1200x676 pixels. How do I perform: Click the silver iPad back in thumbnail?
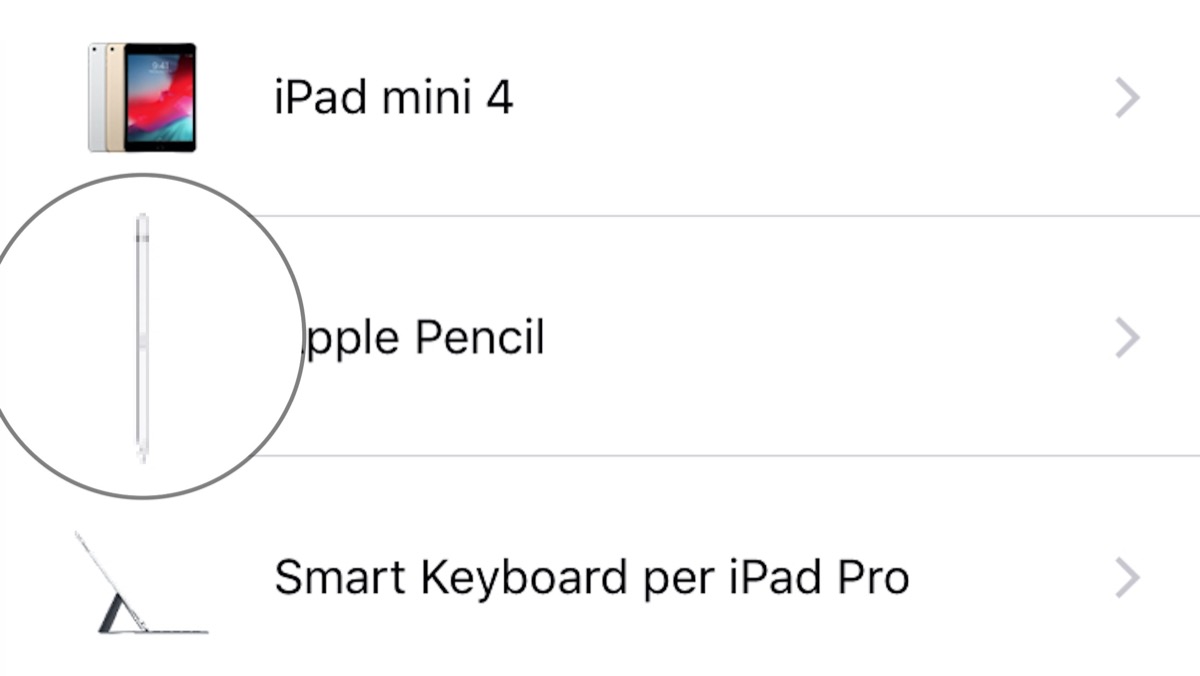(95, 98)
